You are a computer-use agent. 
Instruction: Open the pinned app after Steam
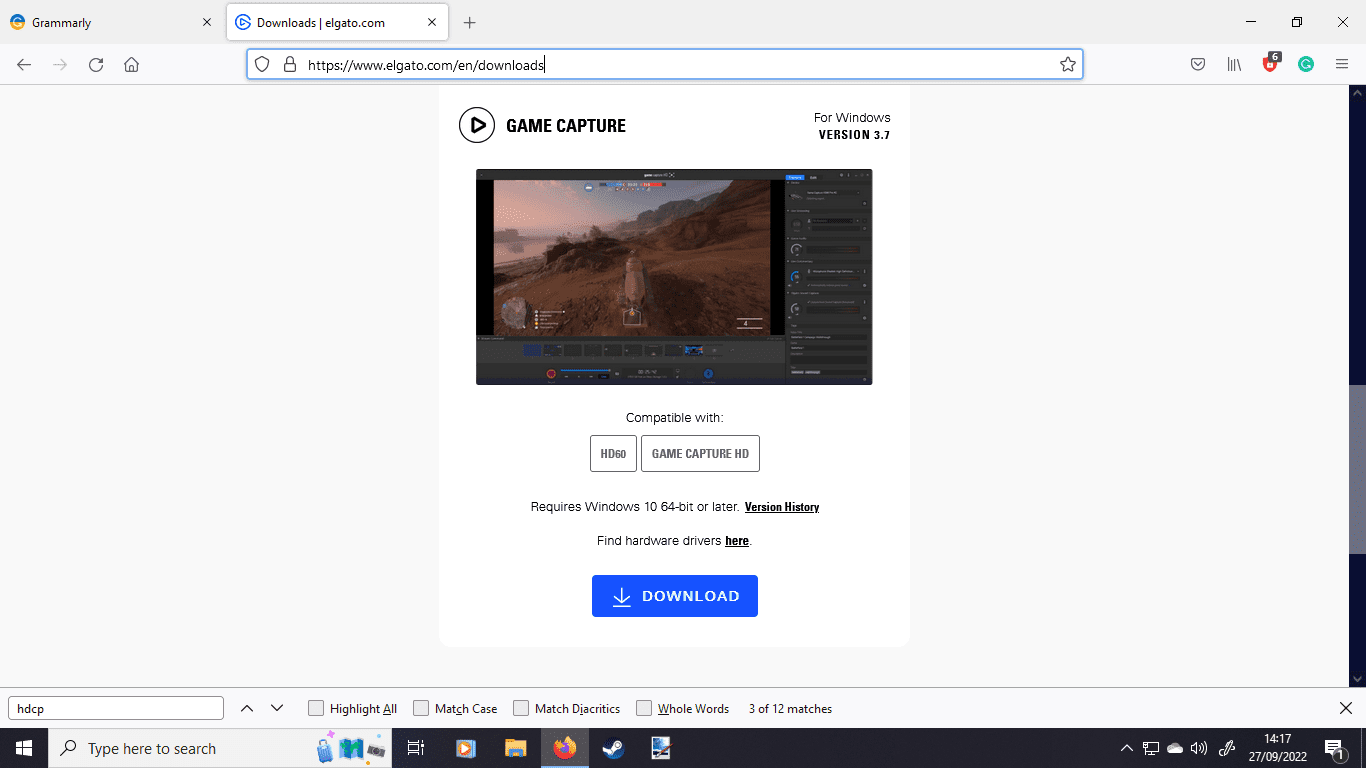pos(661,748)
